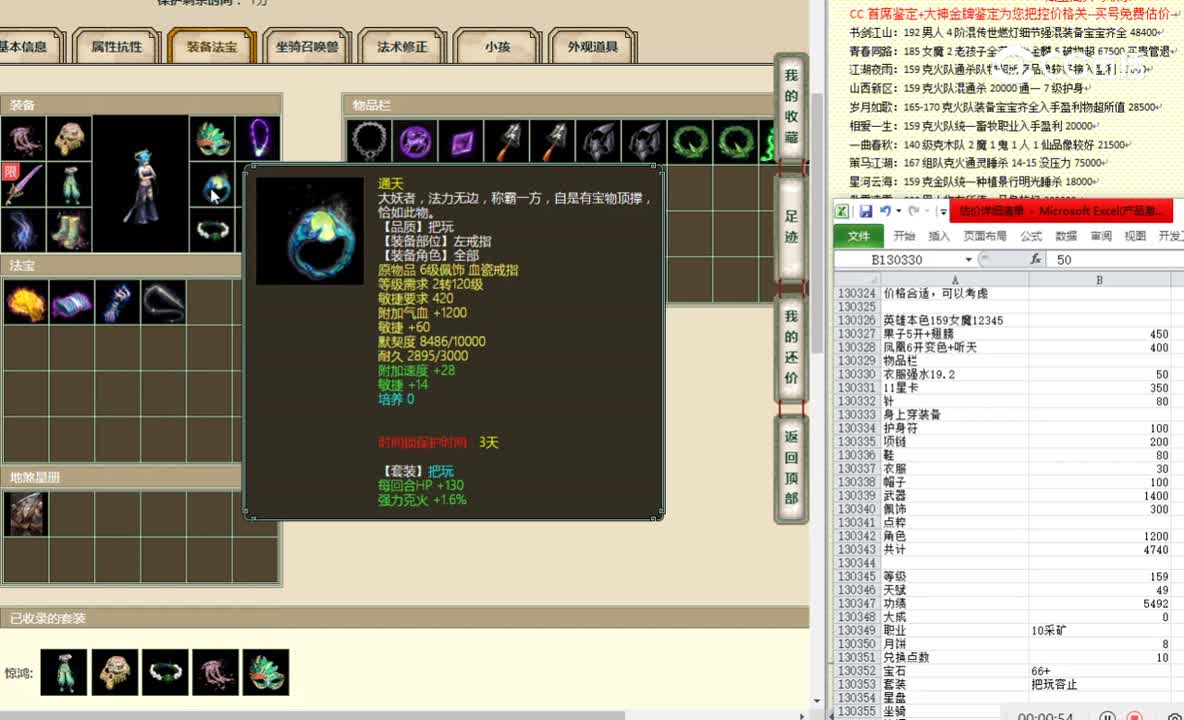The image size is (1184, 720).
Task: Click the 我的收藏 side button
Action: [791, 106]
